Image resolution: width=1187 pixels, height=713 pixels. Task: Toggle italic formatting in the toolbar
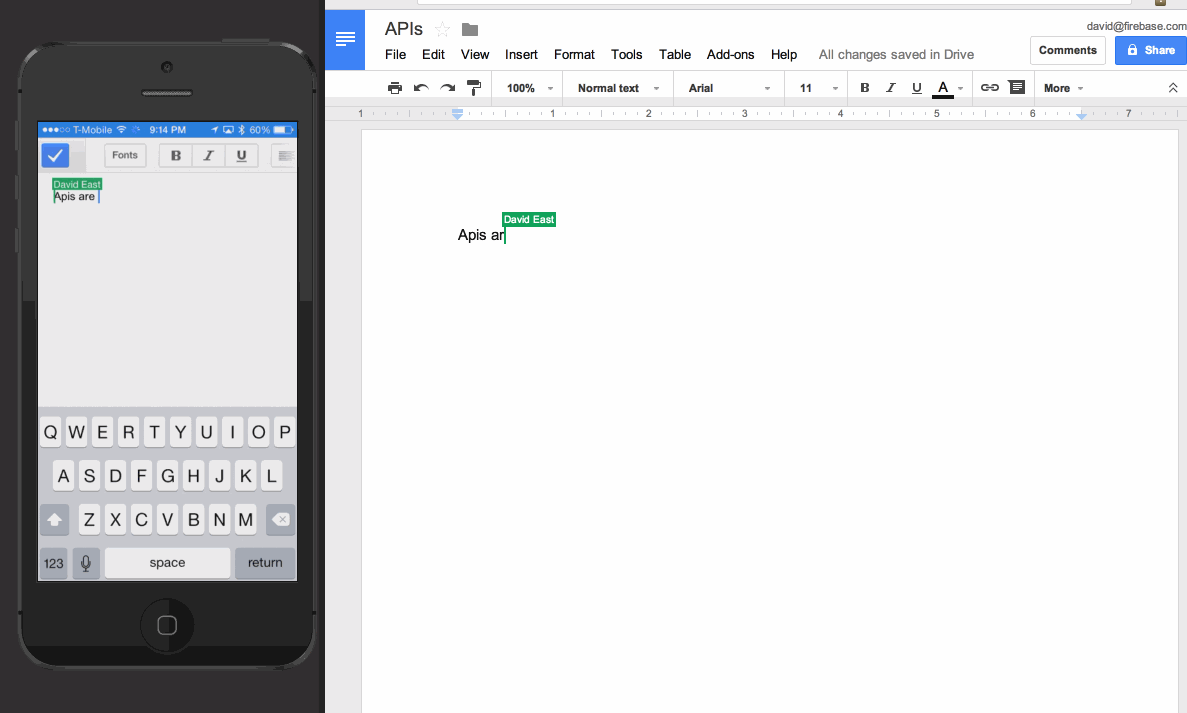click(x=891, y=87)
